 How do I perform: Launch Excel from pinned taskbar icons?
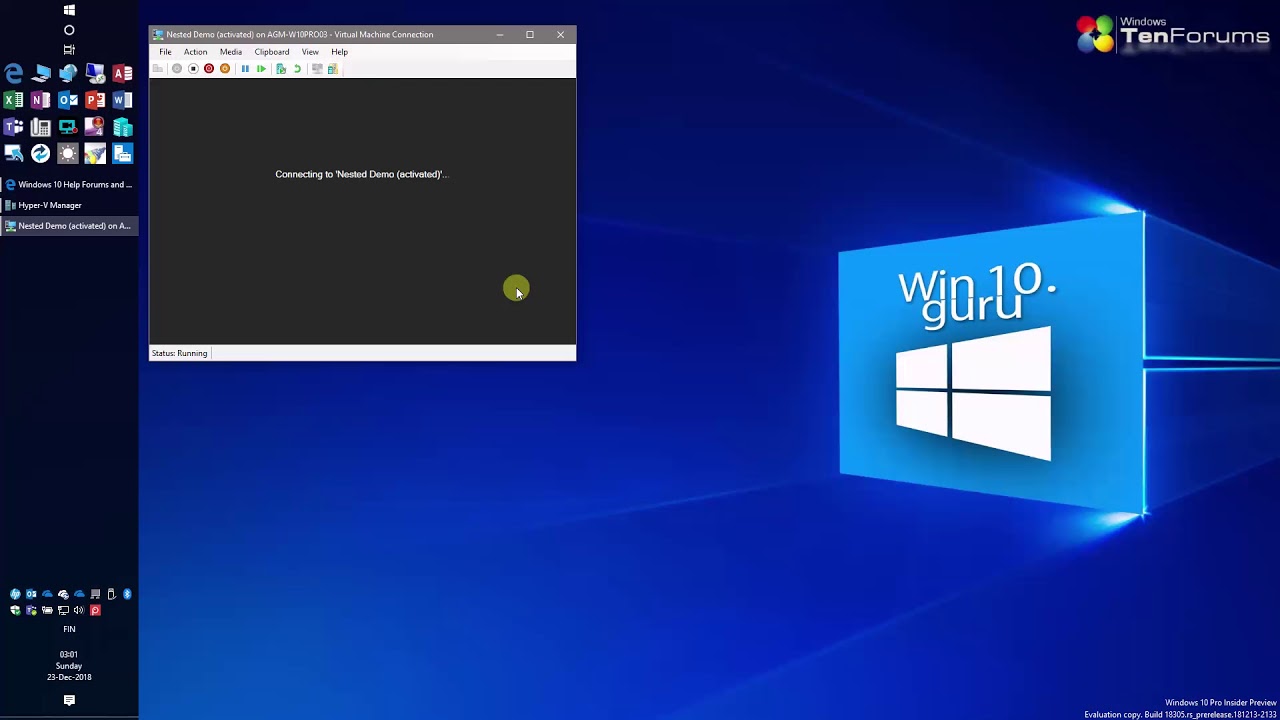13,100
